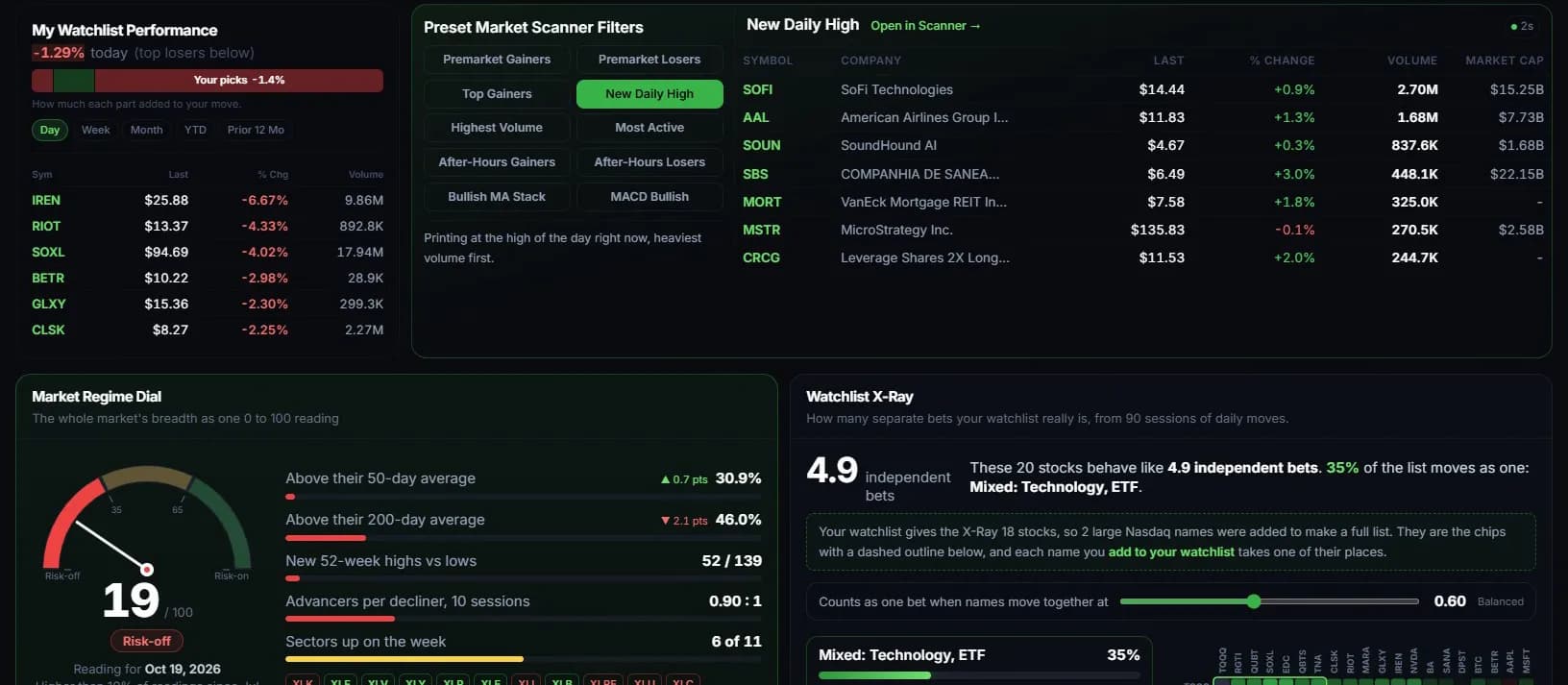The height and width of the screenshot is (685, 1568).
Task: Click the 'Above their 200-day average' row
Action: point(524,525)
